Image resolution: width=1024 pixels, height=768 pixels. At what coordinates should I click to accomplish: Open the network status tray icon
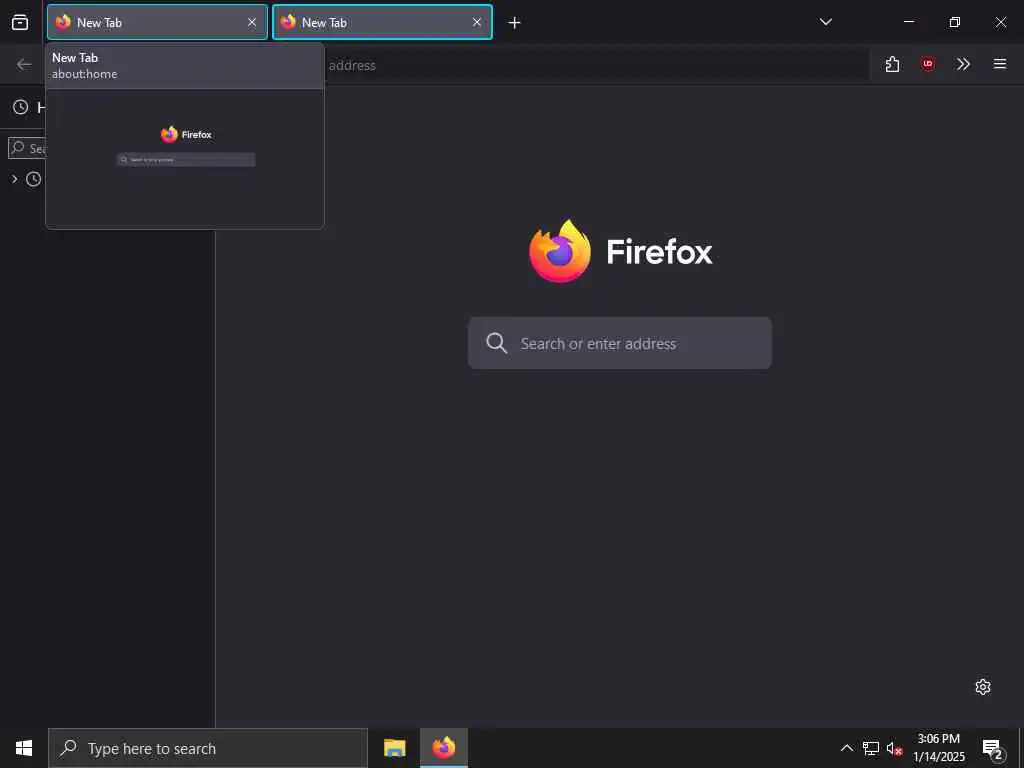tap(871, 748)
